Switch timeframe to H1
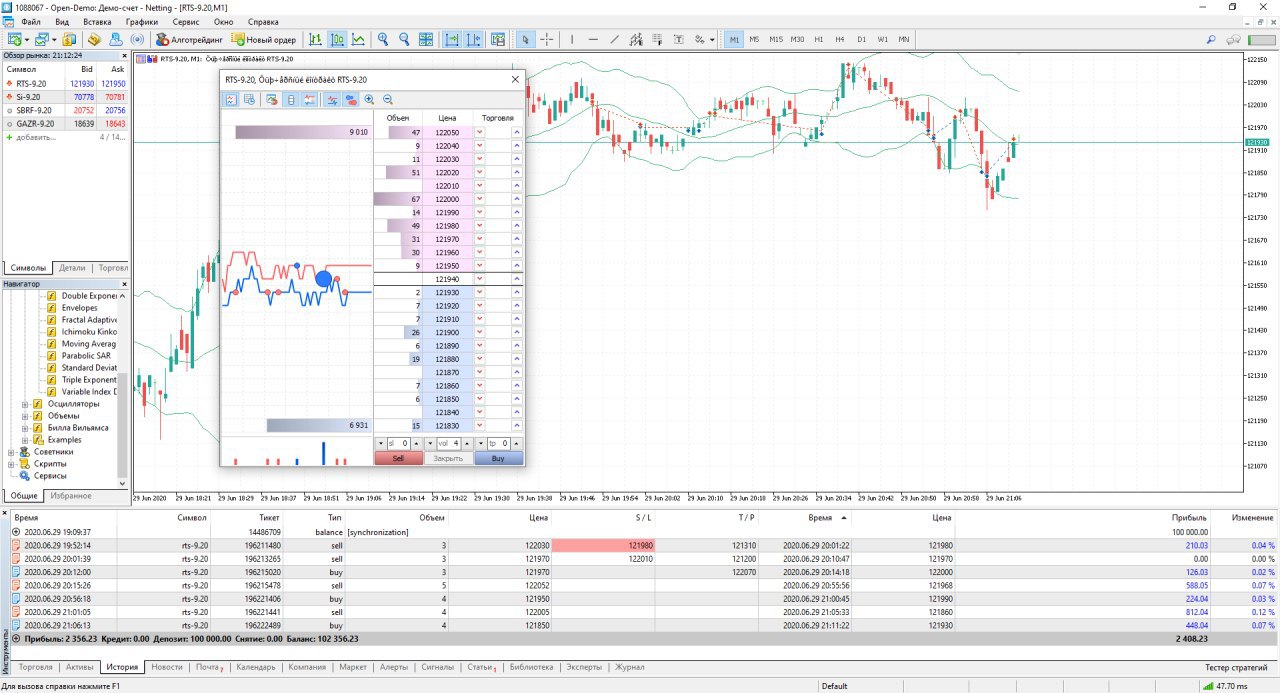The height and width of the screenshot is (693, 1280). pos(819,40)
